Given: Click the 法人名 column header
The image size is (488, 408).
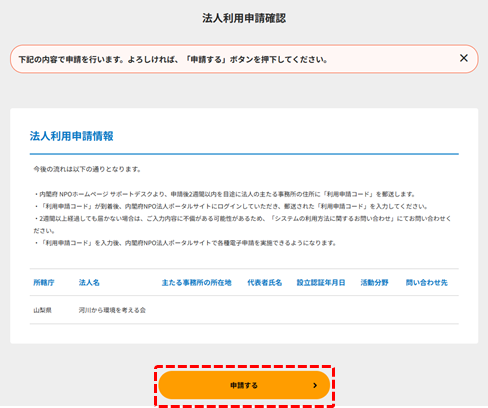Looking at the screenshot, I should point(89,283).
